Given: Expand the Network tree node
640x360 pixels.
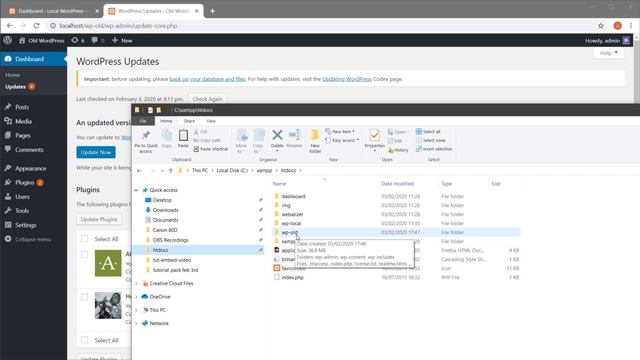Looking at the screenshot, I should pyautogui.click(x=136, y=323).
